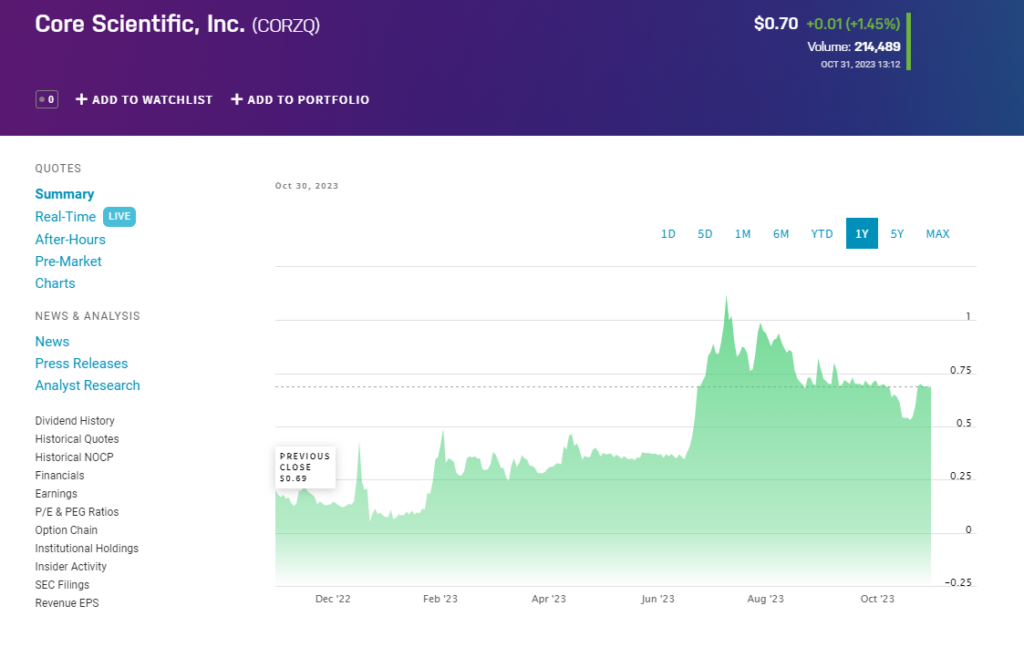
Task: Show the 6M chart view
Action: tap(781, 234)
